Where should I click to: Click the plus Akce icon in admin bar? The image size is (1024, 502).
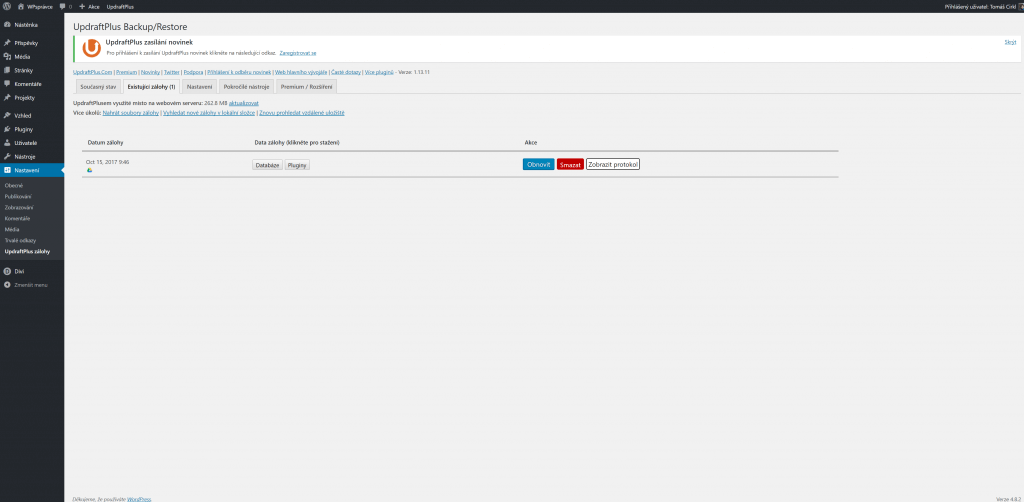(82, 6)
